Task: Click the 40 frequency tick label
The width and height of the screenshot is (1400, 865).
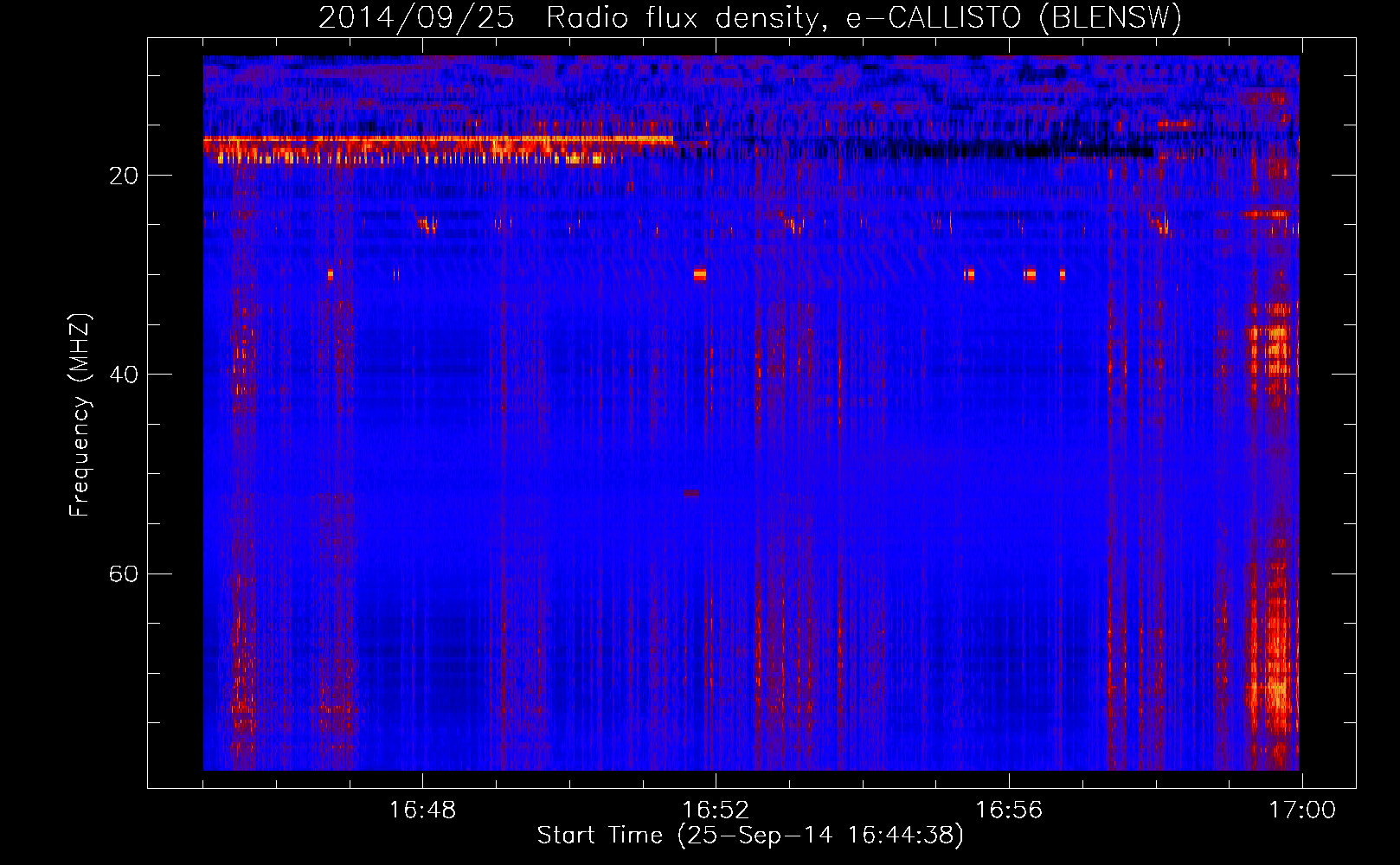Action: (124, 375)
